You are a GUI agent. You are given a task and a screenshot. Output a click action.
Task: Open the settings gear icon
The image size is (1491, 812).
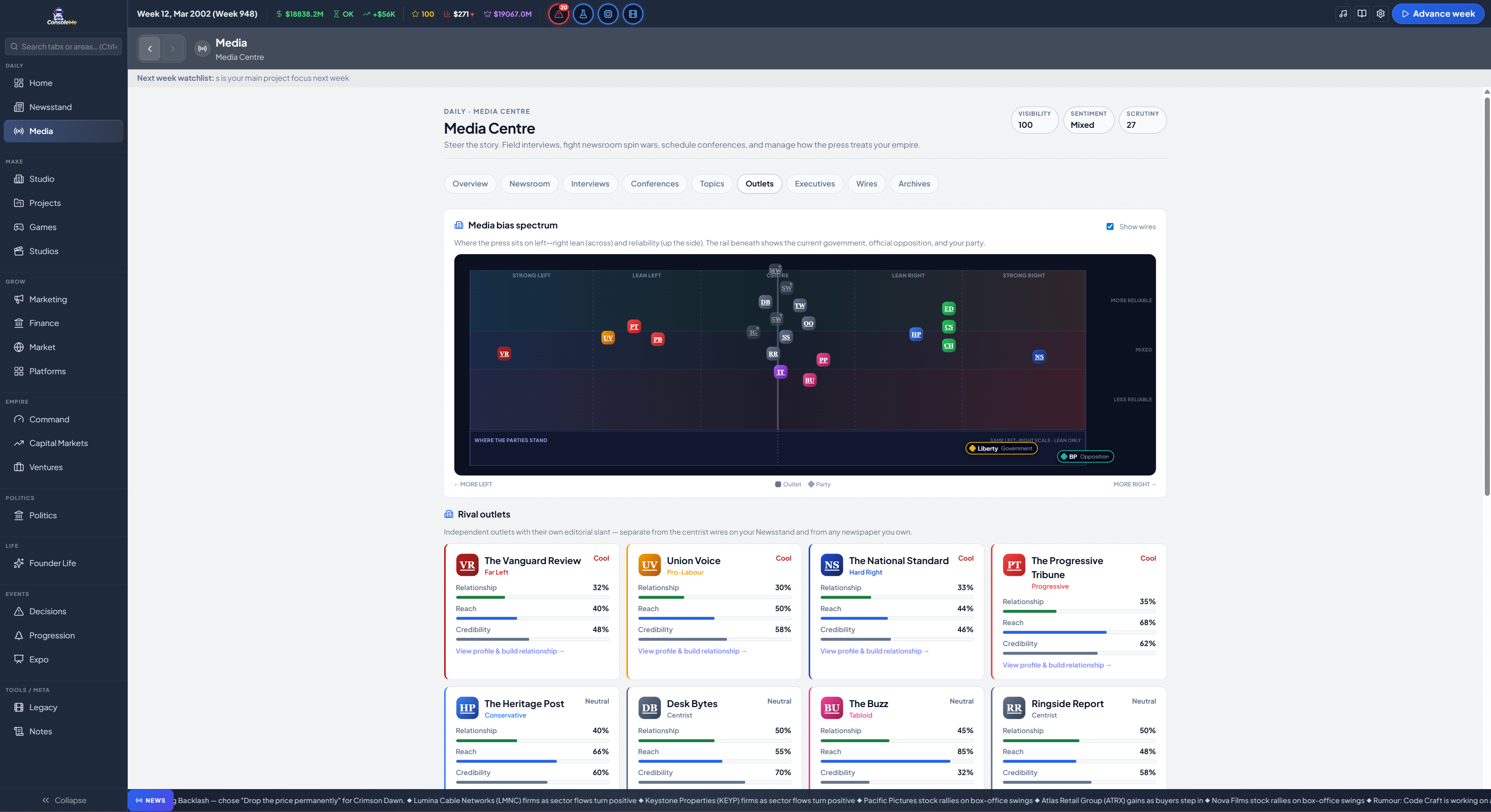click(x=1381, y=14)
